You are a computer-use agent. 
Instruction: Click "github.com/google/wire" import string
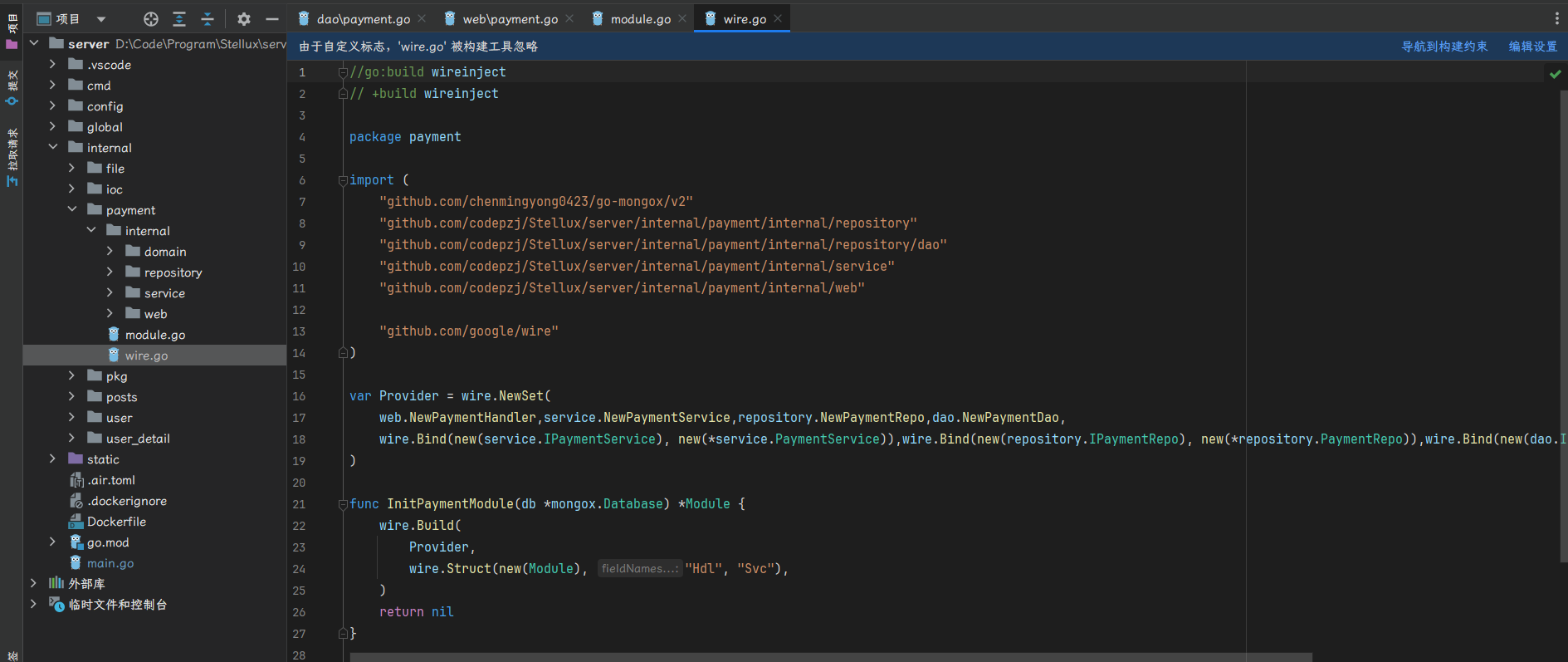[469, 331]
